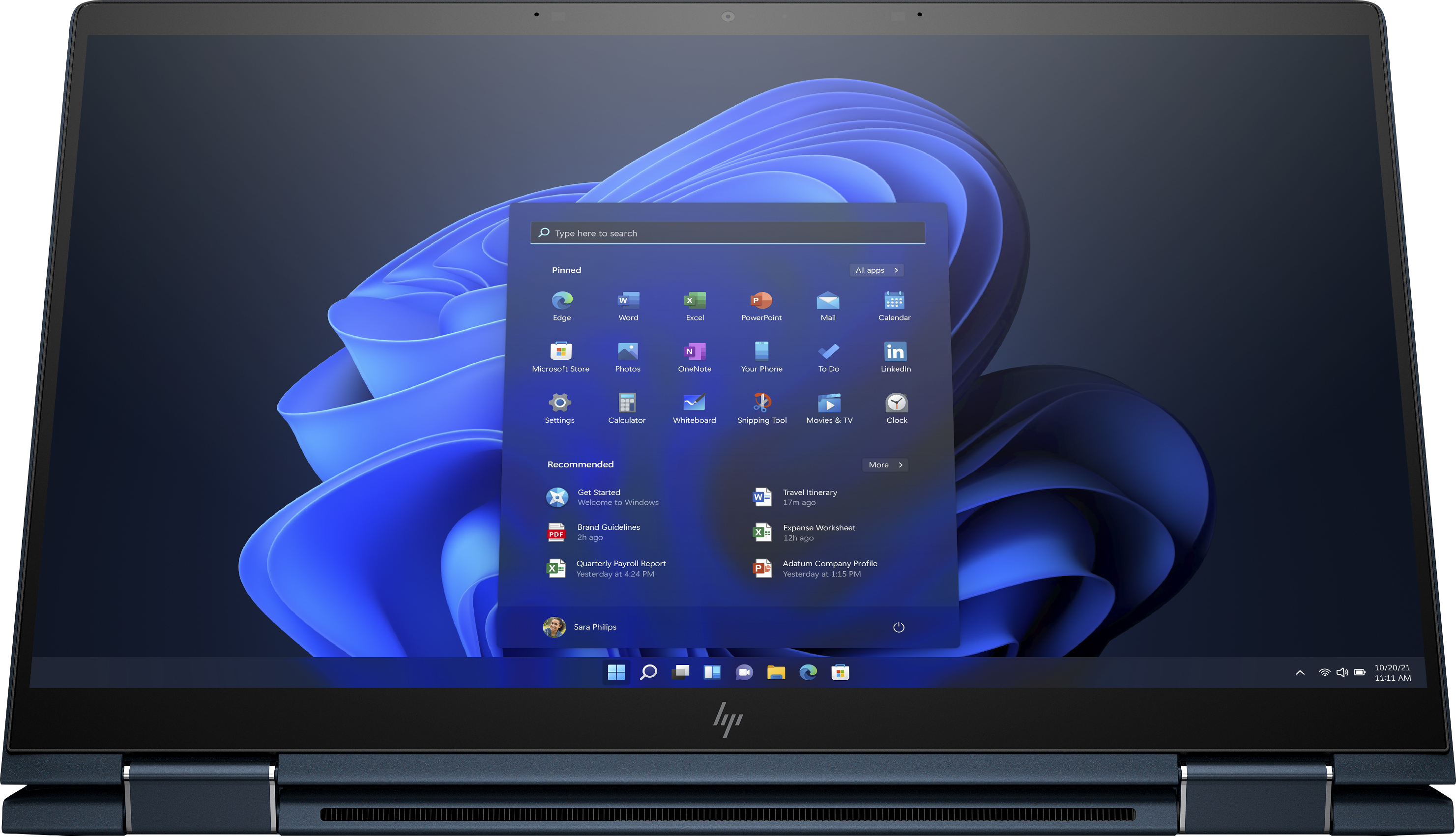Click the battery icon in system tray
Screen dimensions: 1456x837
[1360, 672]
